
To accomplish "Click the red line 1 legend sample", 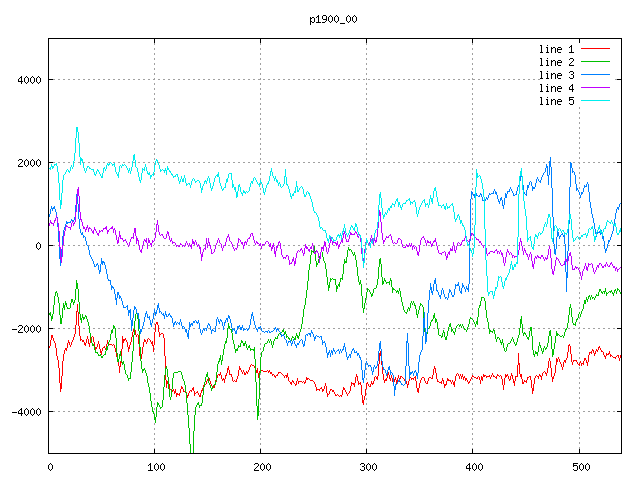I will point(595,49).
